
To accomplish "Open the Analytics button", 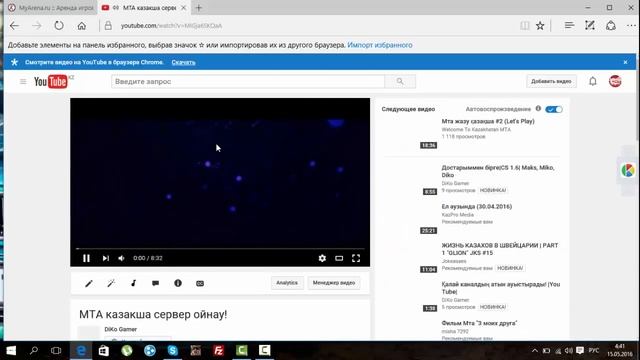I will (x=287, y=283).
